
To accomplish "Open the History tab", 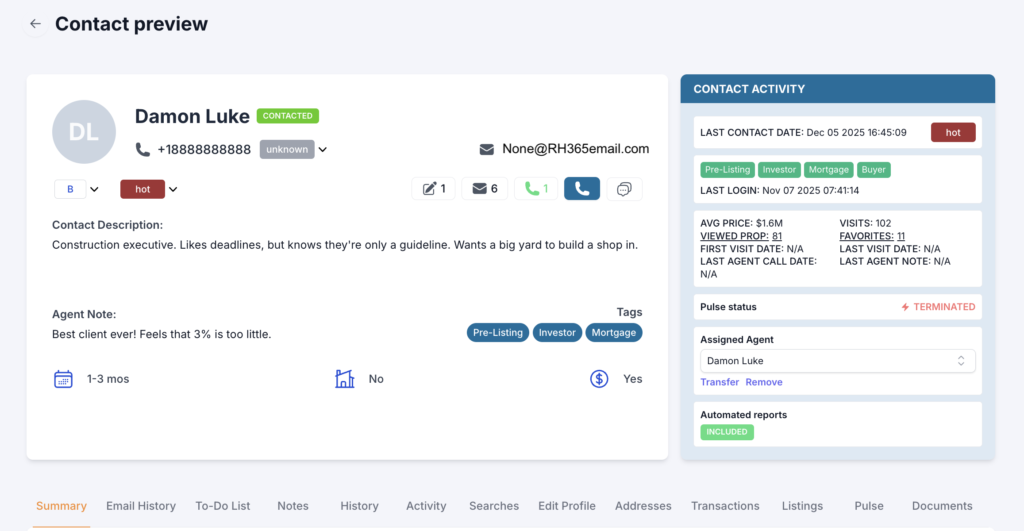I will pyautogui.click(x=359, y=506).
